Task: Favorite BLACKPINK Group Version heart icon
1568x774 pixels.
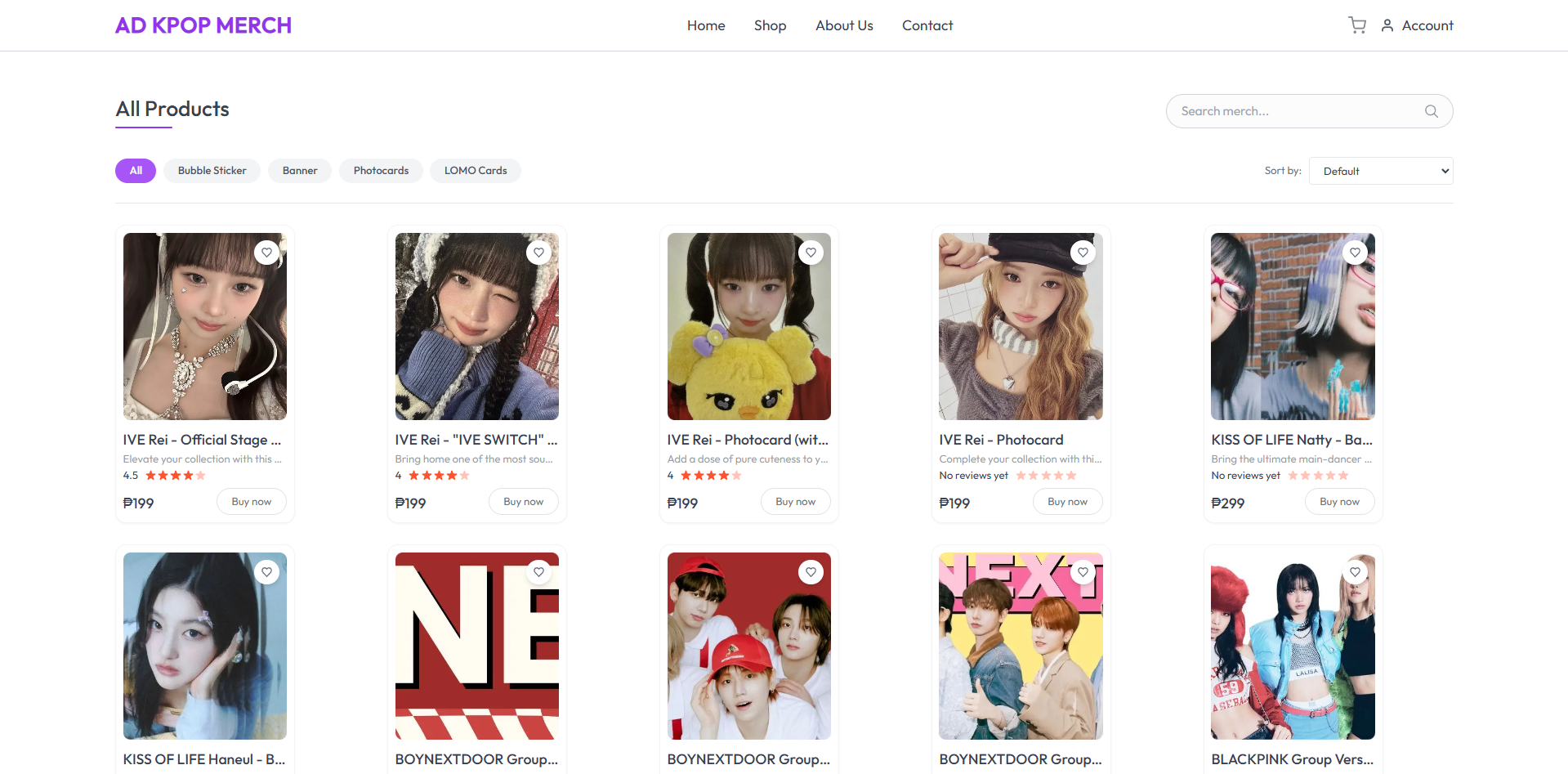Action: (x=1356, y=572)
